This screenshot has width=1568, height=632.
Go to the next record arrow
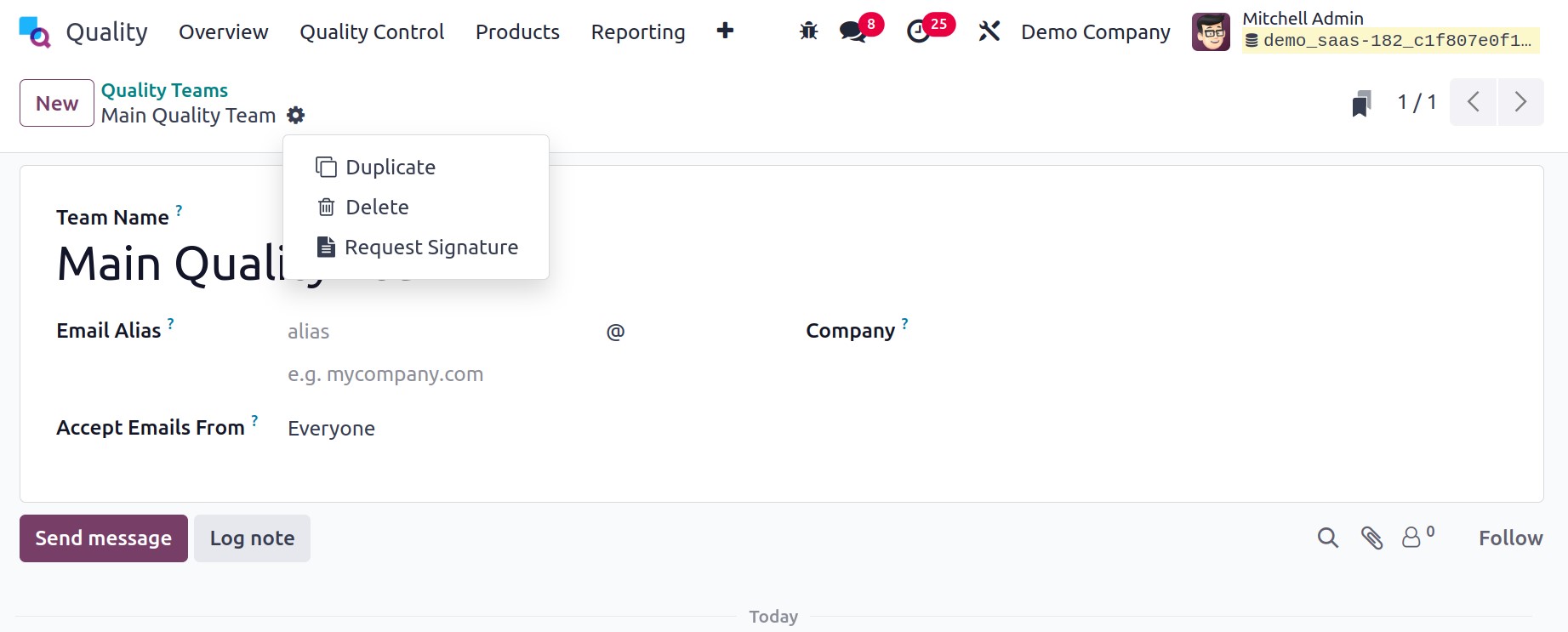tap(1520, 102)
